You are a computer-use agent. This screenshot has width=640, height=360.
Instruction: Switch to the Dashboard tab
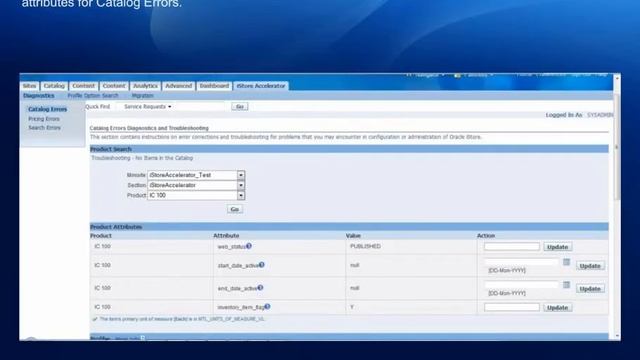click(x=214, y=86)
